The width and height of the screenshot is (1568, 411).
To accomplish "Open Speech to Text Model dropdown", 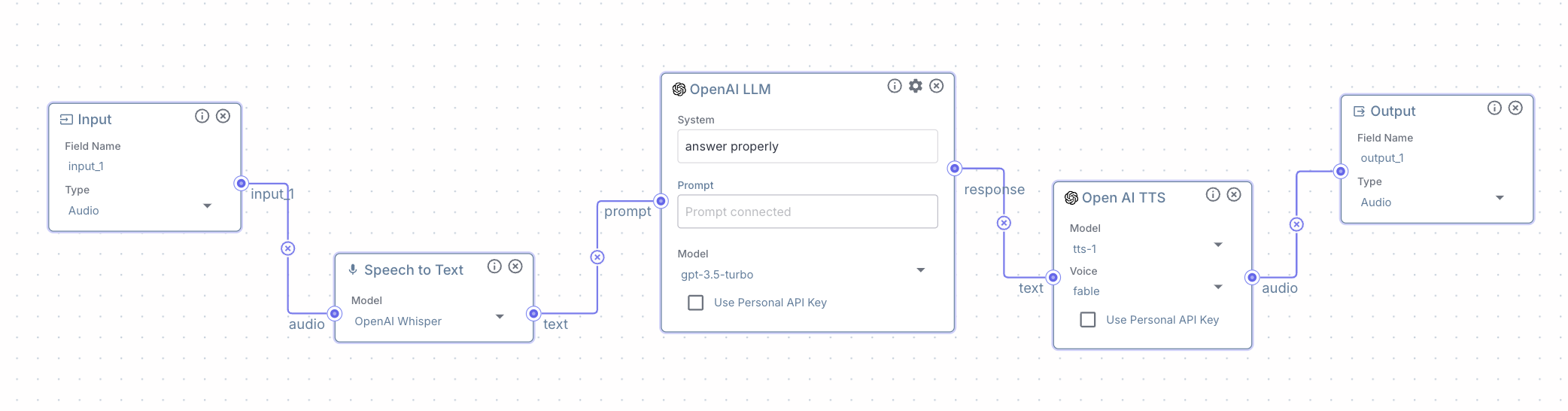I will pyautogui.click(x=430, y=321).
